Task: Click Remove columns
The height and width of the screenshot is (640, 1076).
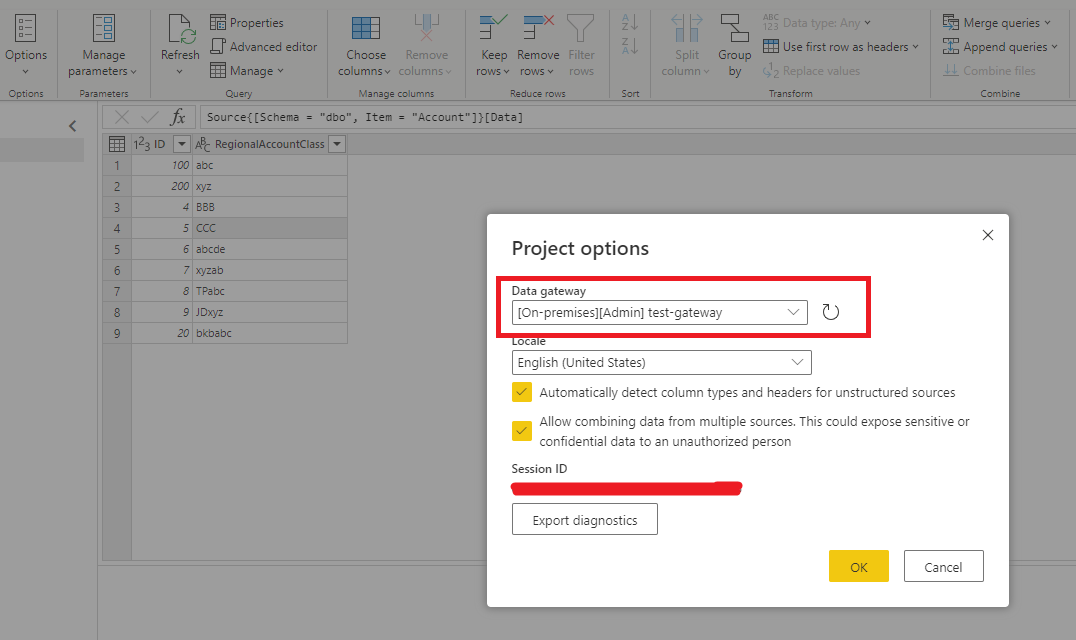Action: 425,45
